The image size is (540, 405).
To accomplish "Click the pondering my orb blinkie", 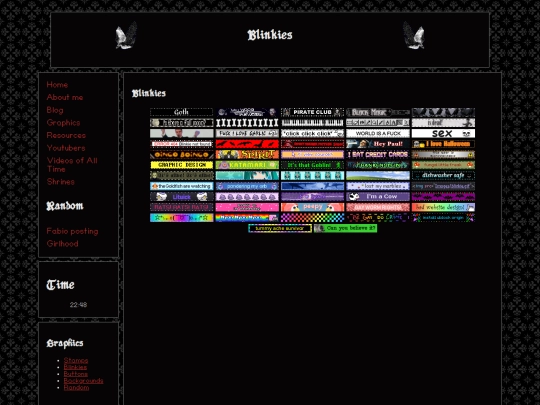I will tap(247, 186).
